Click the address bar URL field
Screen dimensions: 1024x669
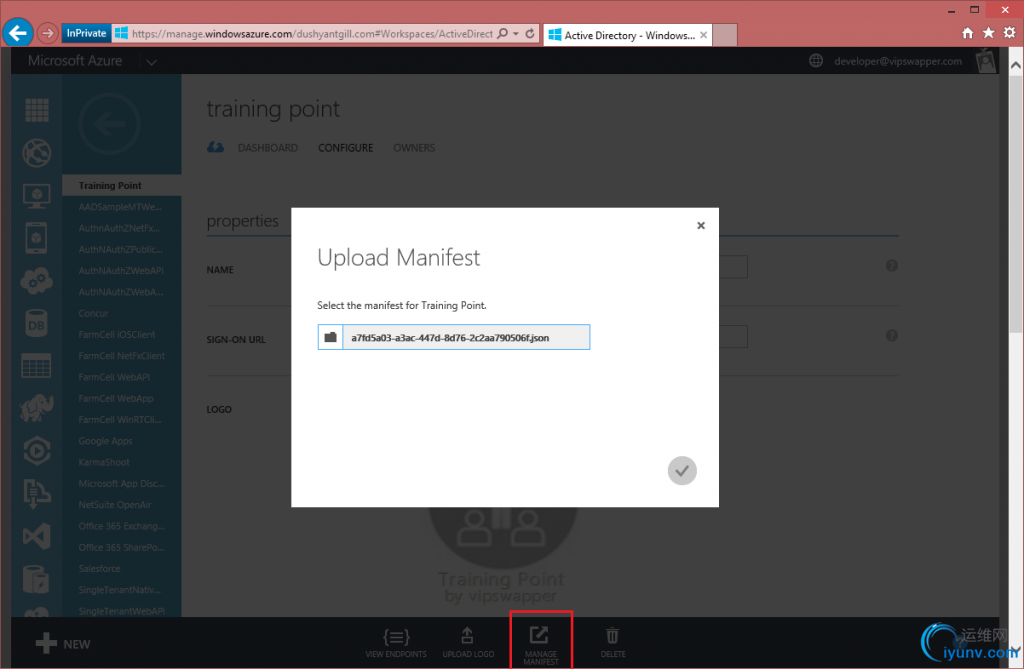pyautogui.click(x=312, y=33)
